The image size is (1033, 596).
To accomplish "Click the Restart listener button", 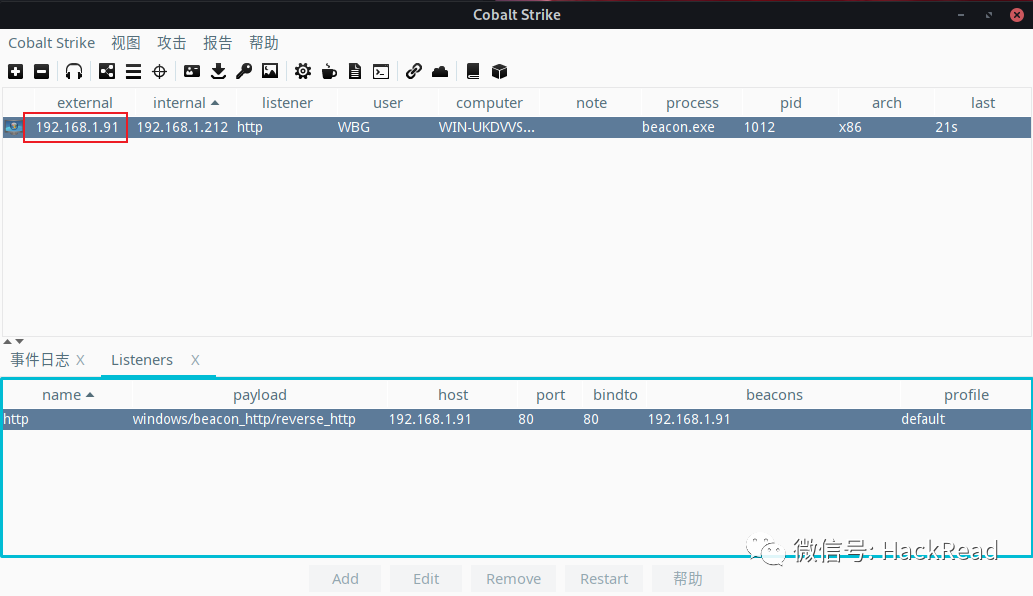I will pos(604,579).
